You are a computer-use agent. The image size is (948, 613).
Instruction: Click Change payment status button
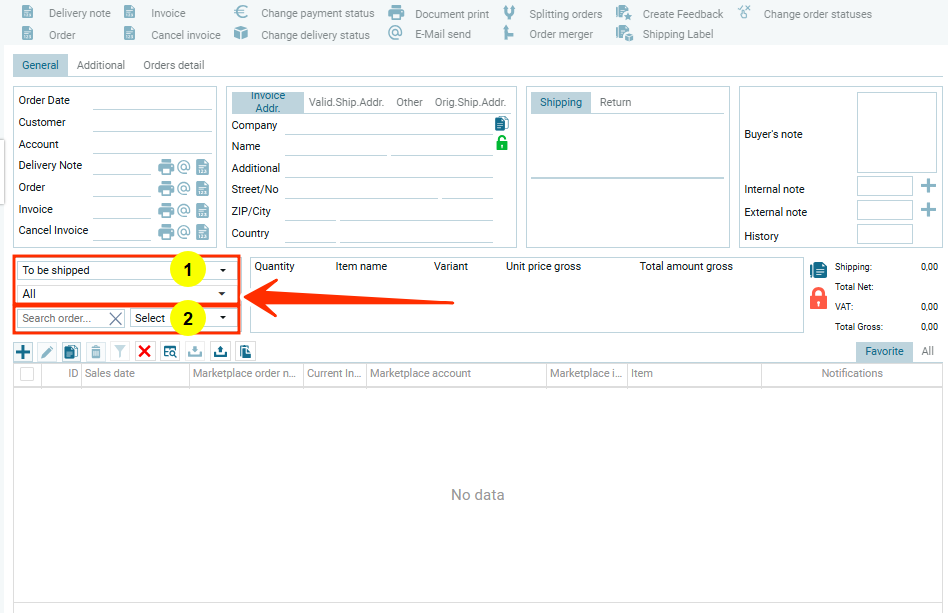[x=305, y=13]
